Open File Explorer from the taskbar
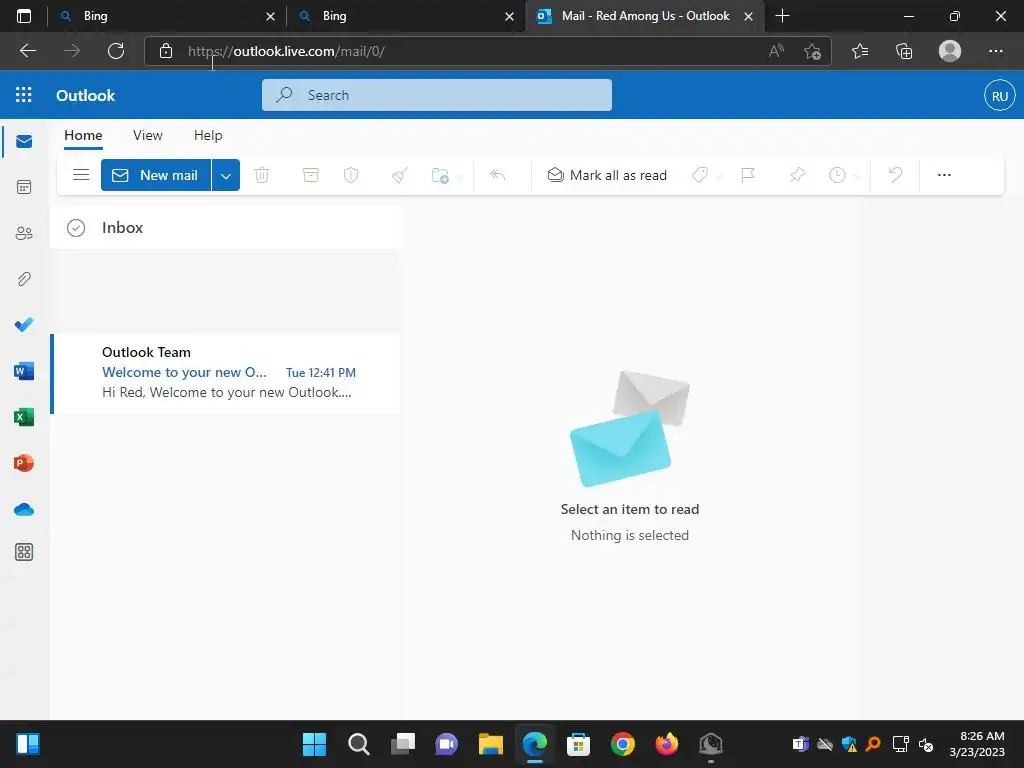 (x=490, y=743)
